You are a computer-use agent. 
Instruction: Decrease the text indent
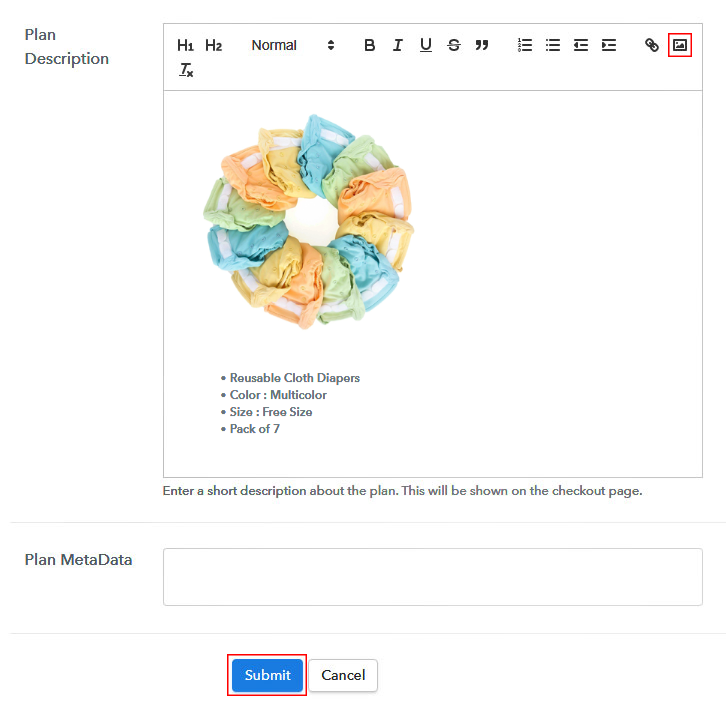coord(581,45)
